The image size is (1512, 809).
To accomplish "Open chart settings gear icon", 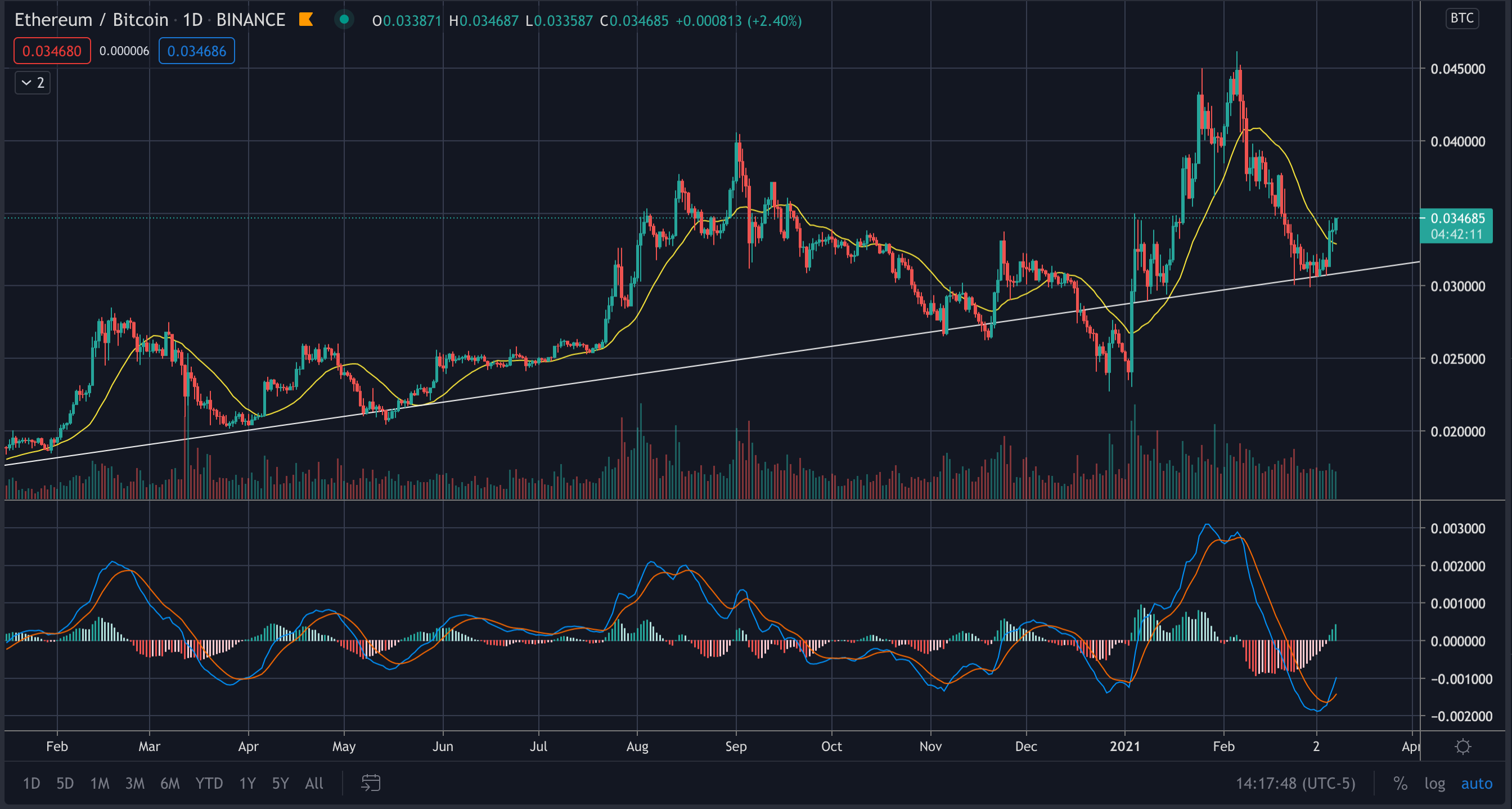I will pos(1462,746).
